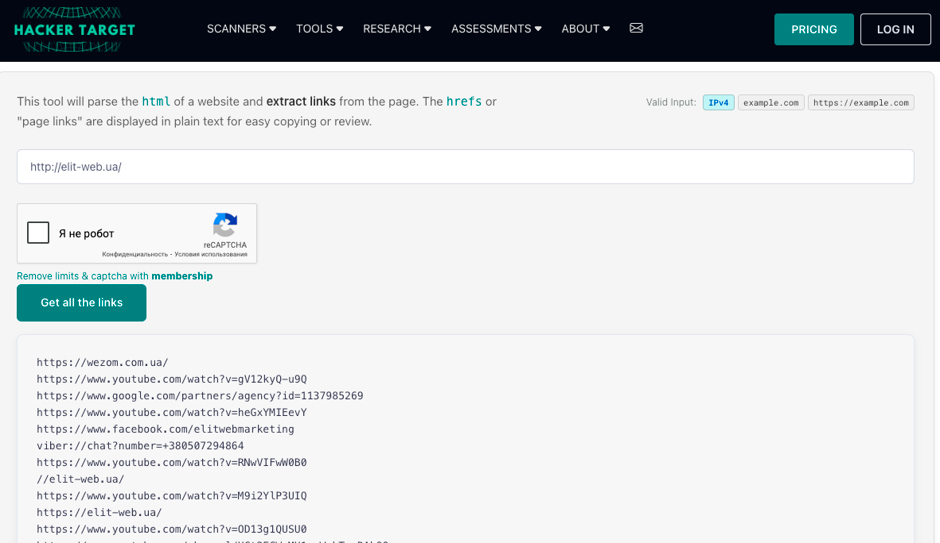
Task: Select the https://elit-web.ua/ result line
Action: (100, 512)
